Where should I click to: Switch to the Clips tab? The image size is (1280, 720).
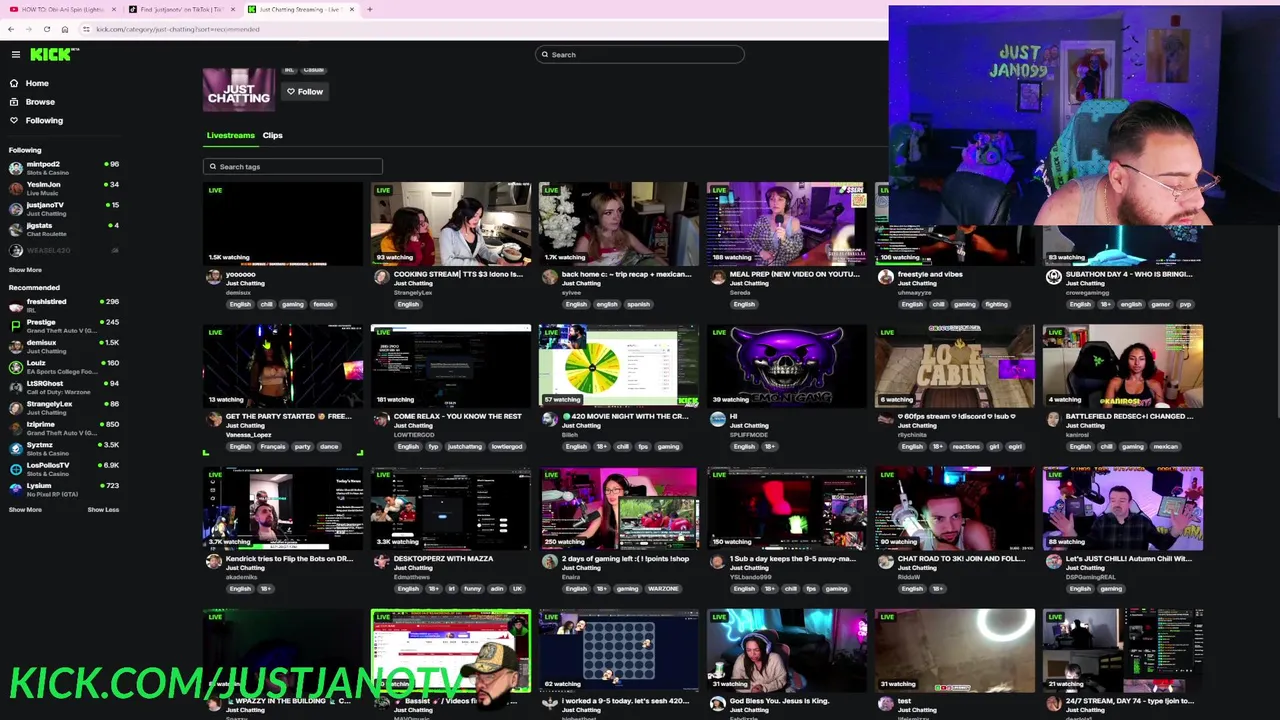[x=272, y=135]
